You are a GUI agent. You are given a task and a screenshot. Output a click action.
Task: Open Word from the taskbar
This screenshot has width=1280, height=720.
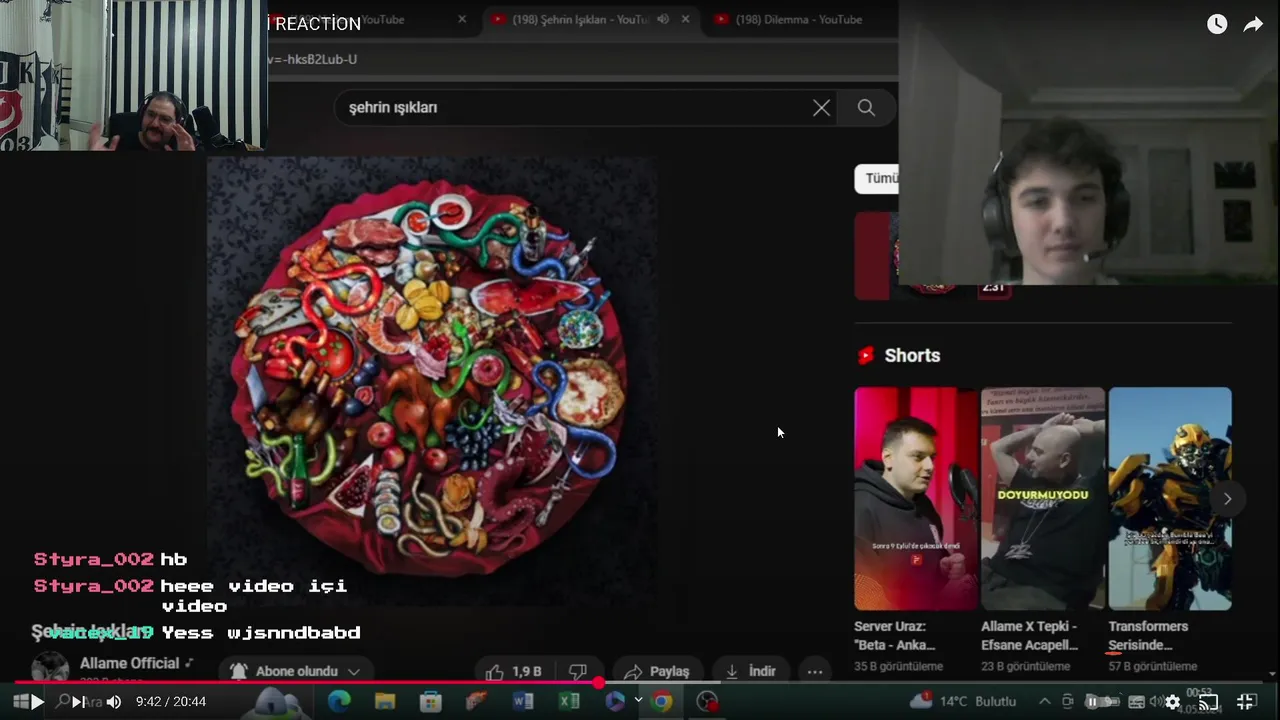coord(523,702)
